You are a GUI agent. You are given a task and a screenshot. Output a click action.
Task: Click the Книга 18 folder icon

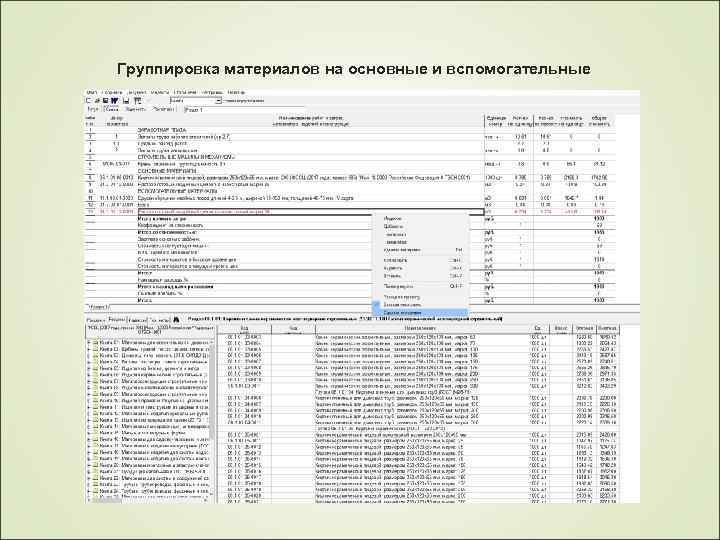click(x=96, y=452)
